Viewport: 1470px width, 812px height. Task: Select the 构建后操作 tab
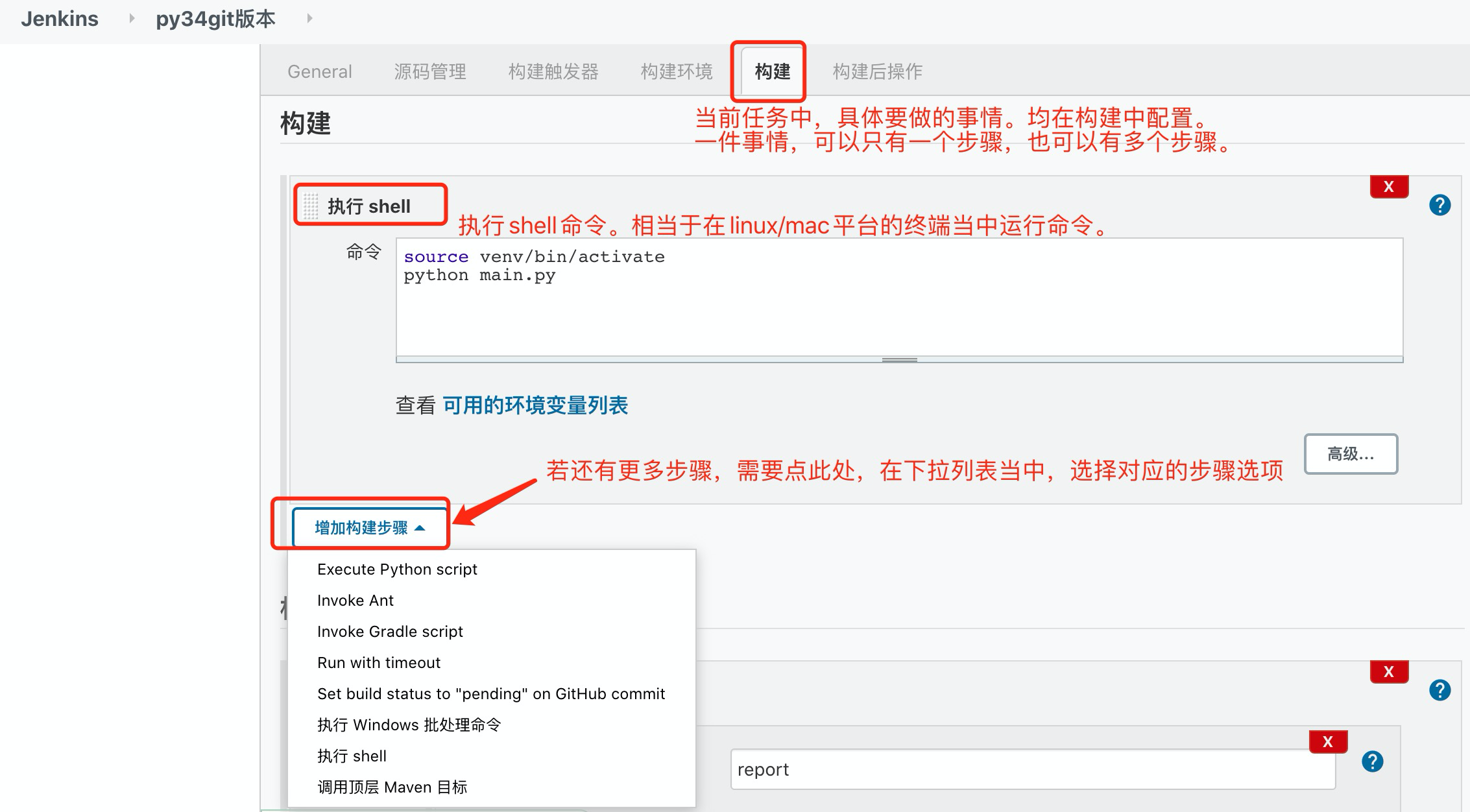click(x=877, y=71)
